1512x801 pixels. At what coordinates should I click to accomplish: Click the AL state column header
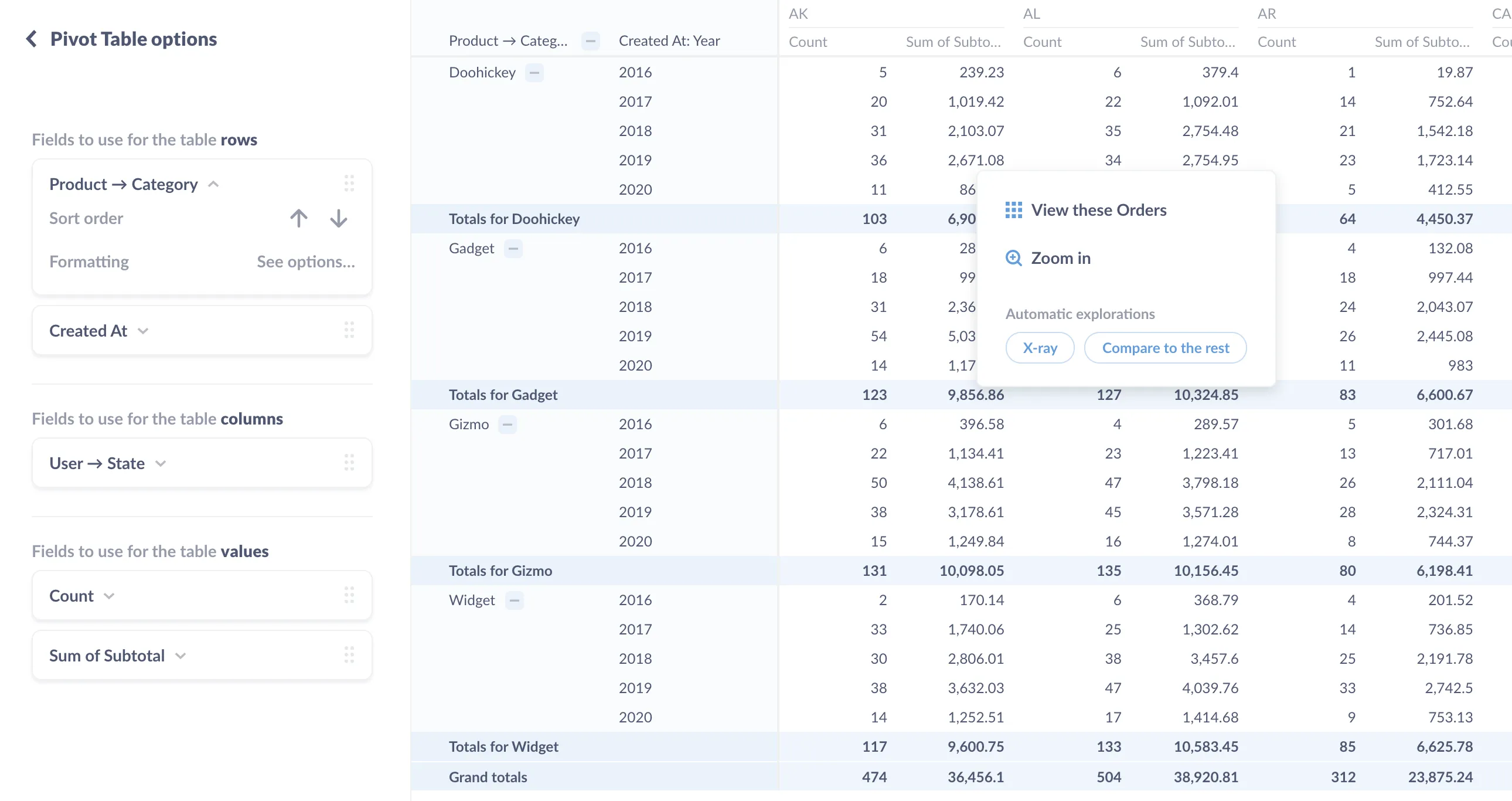click(x=1031, y=13)
